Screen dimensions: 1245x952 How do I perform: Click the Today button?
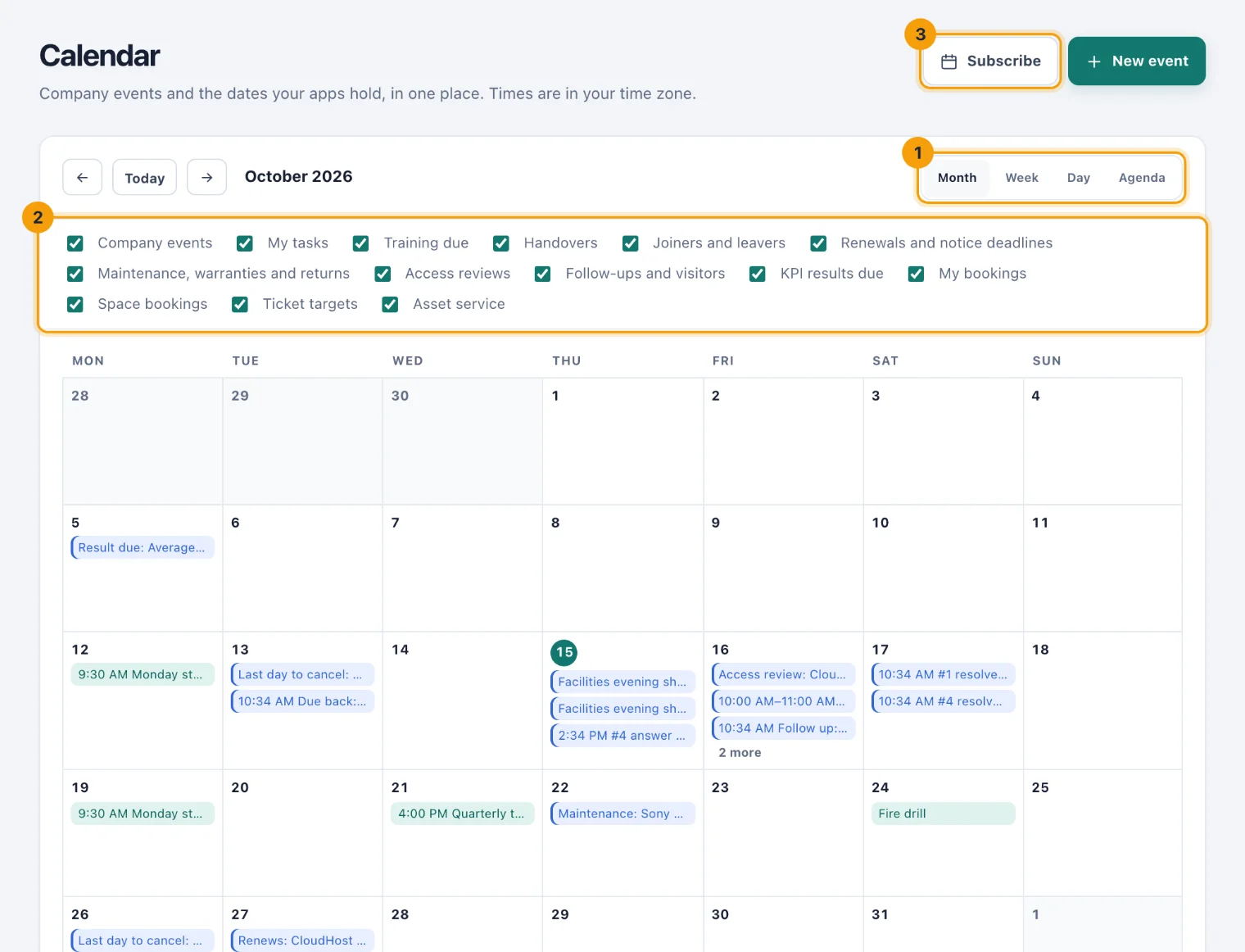144,177
